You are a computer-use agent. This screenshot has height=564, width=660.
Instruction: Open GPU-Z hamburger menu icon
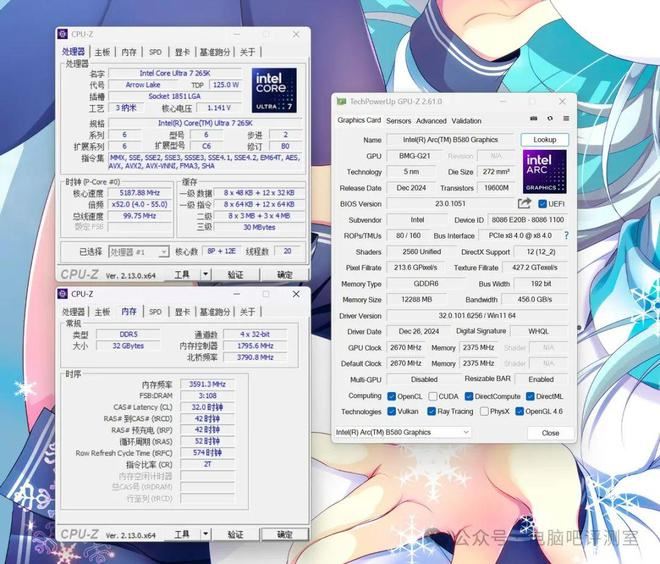566,119
